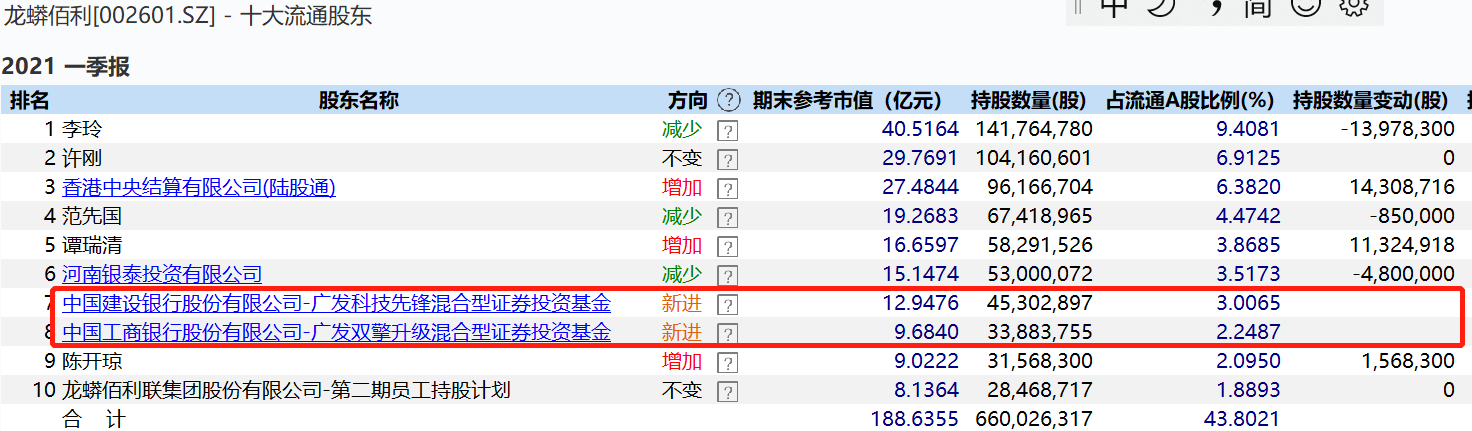Click the holdings value 45,302,897
The height and width of the screenshot is (431, 1472).
click(x=1037, y=303)
